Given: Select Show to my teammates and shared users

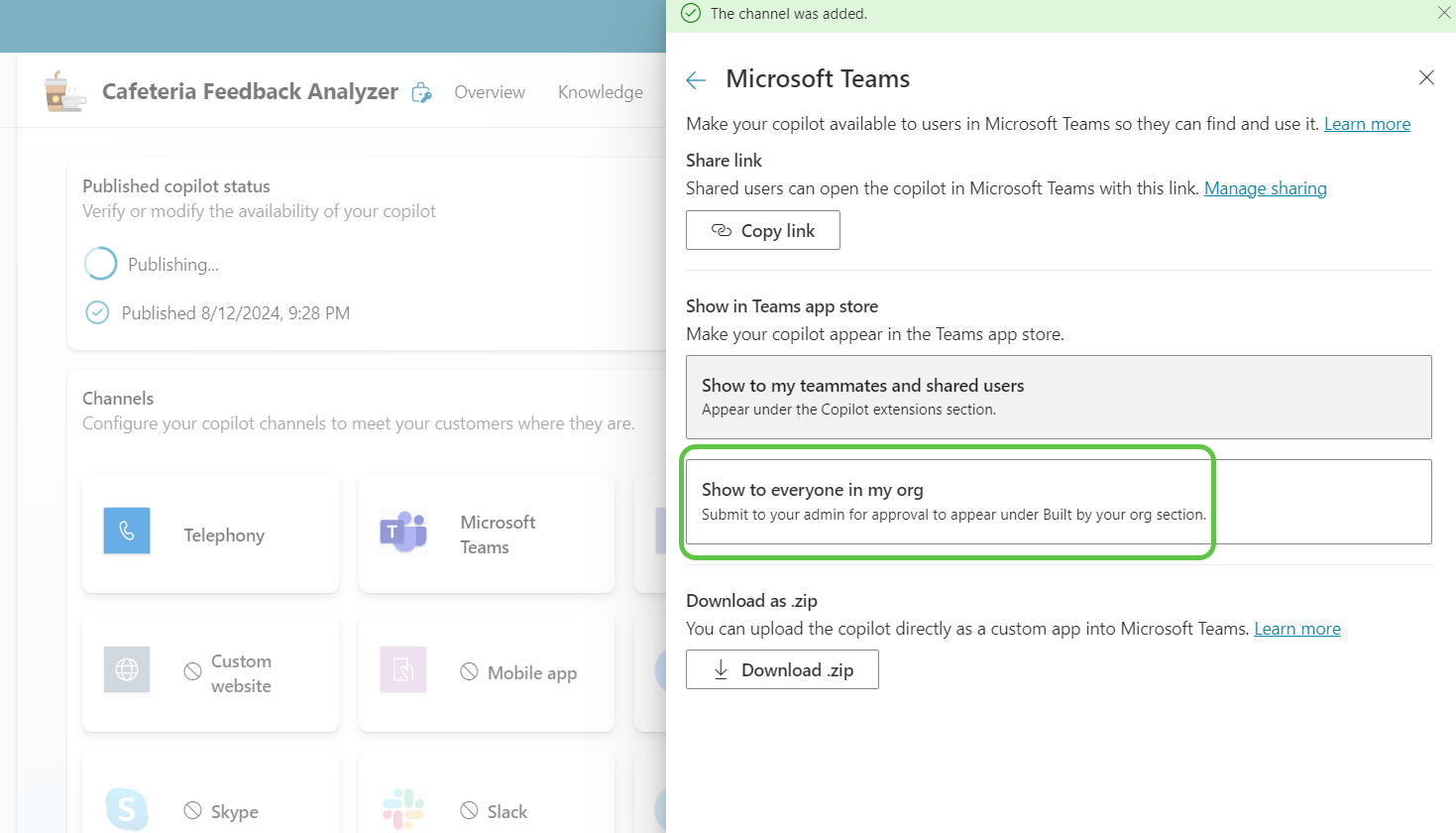Looking at the screenshot, I should 1058,397.
